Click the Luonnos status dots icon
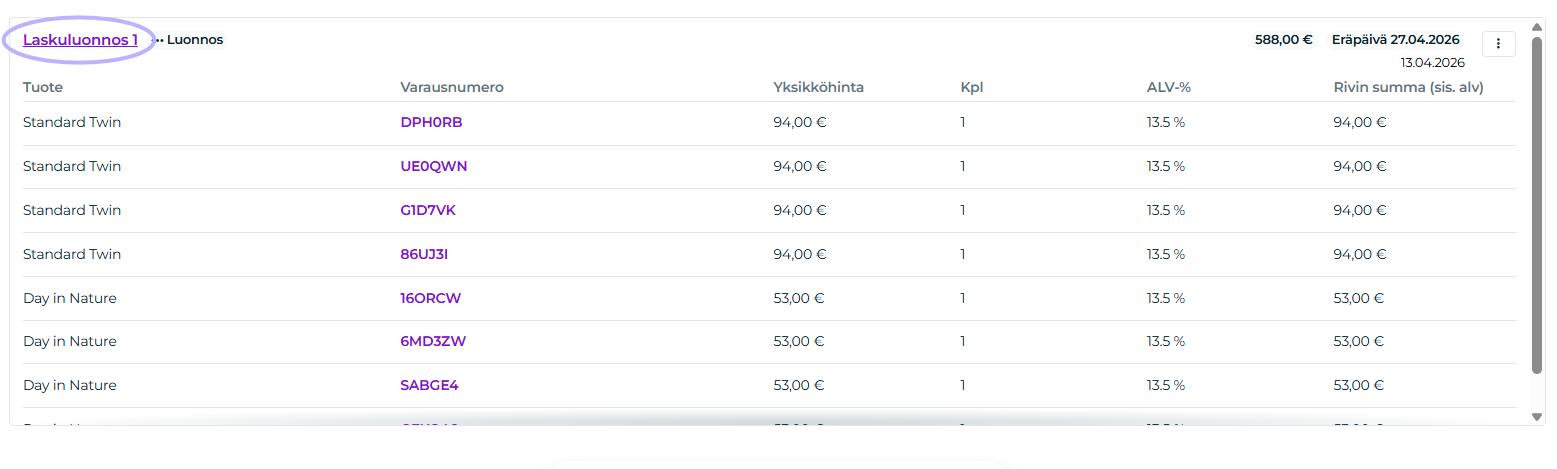Screen dimensions: 1557x469 tap(158, 41)
